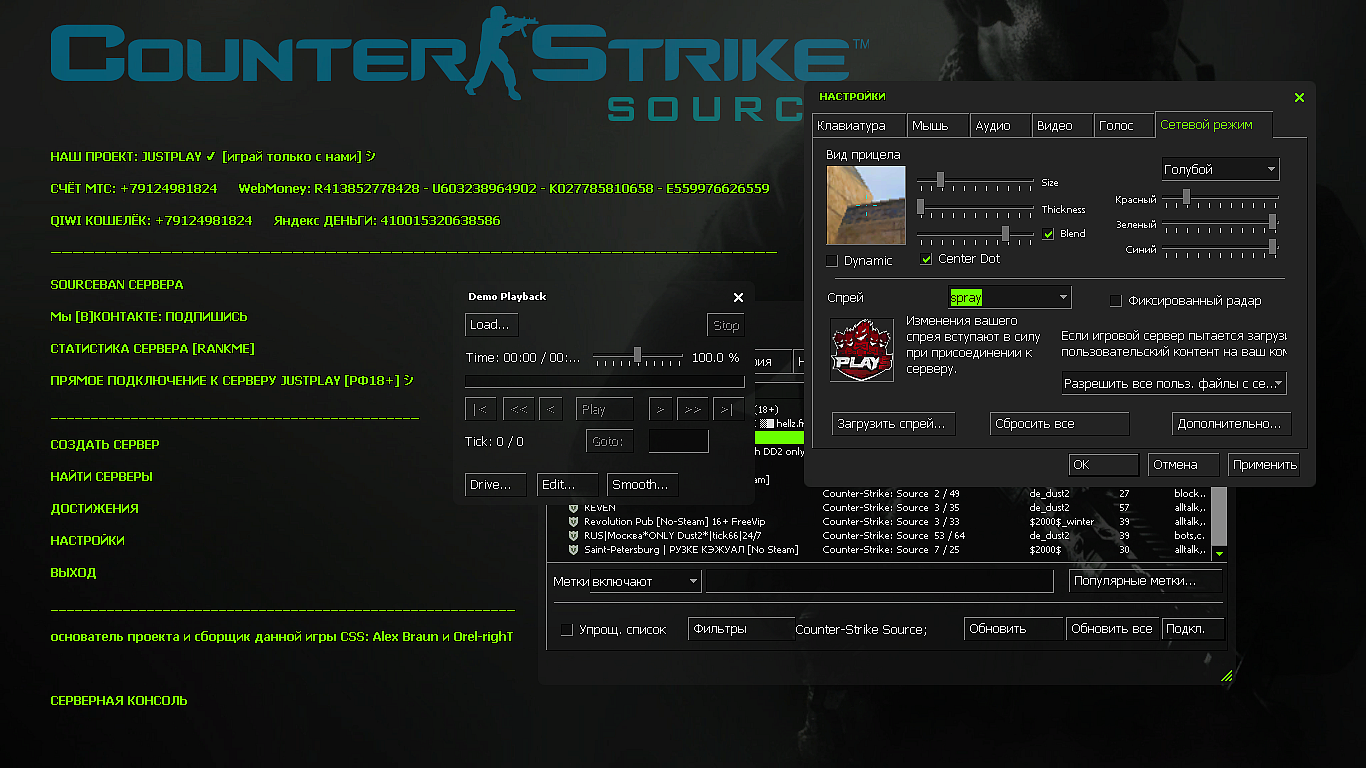Click the Применить apply button

click(1265, 465)
